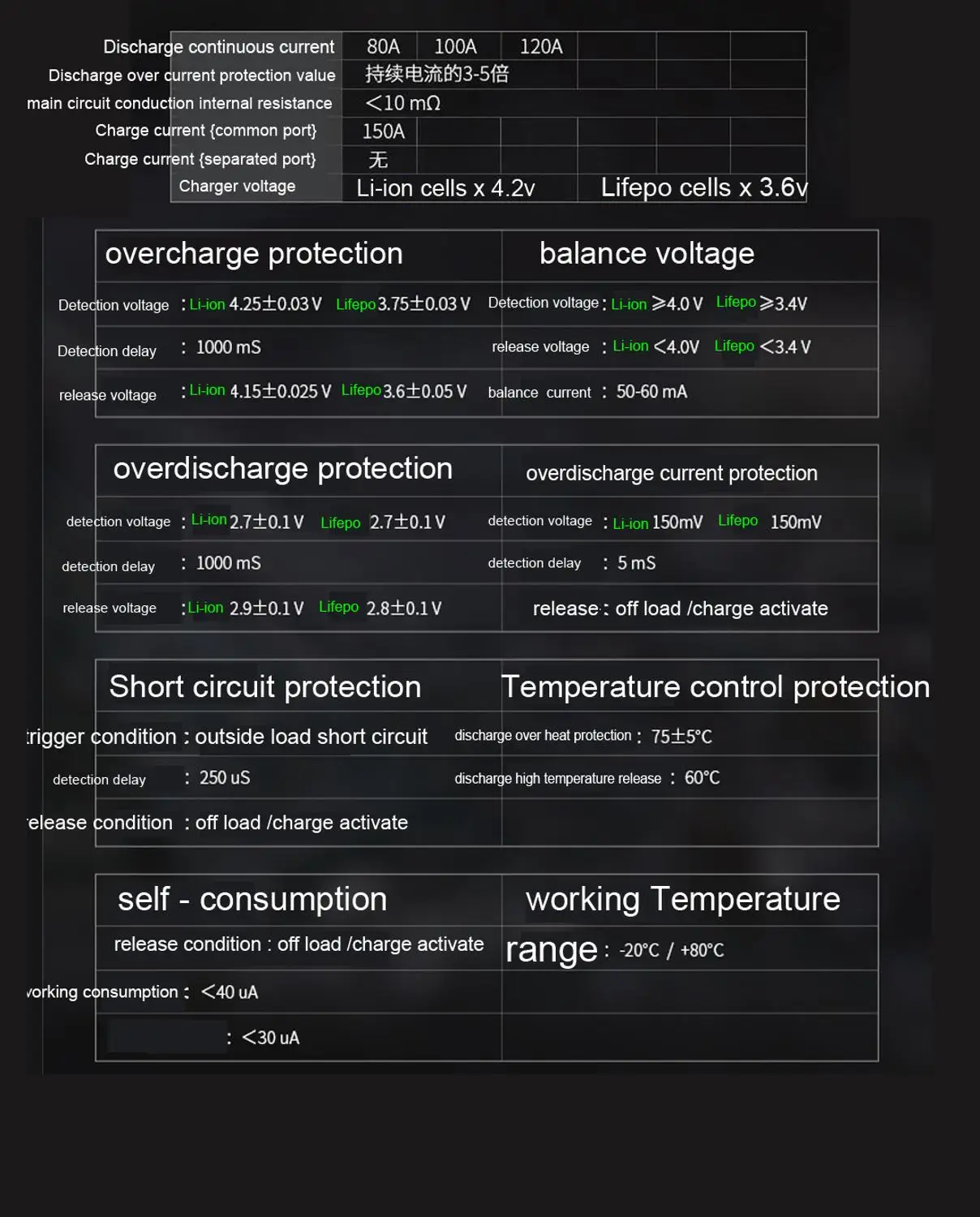The height and width of the screenshot is (1217, 980).
Task: Select the "overdischarge current protection" heading
Action: pos(671,473)
